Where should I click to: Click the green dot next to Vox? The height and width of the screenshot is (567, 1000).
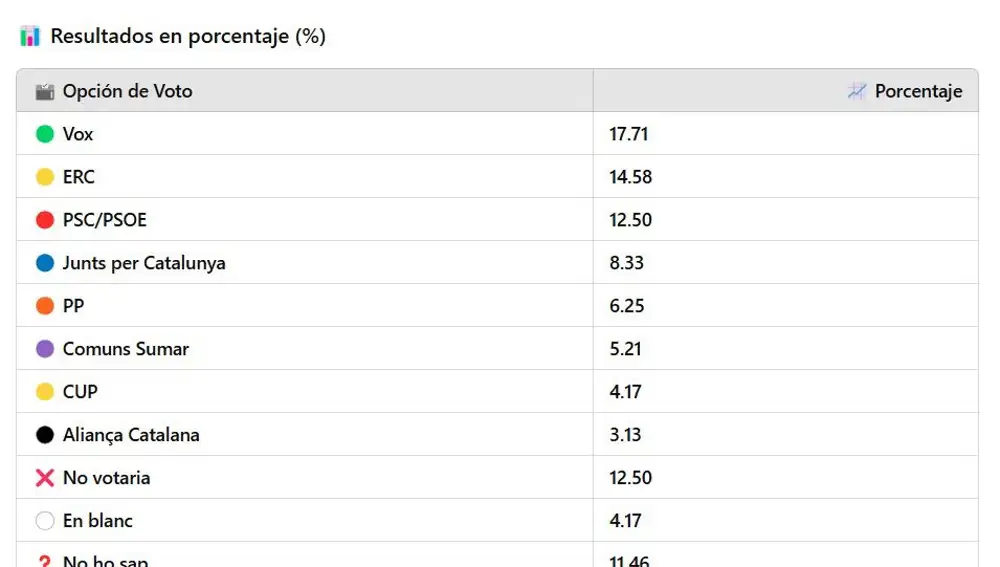(x=45, y=134)
